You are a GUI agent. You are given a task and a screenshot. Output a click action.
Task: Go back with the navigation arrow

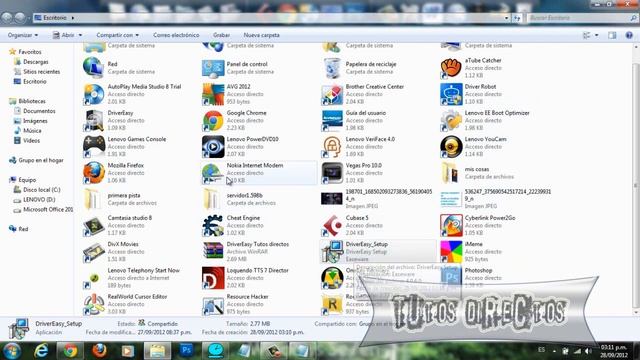point(7,18)
